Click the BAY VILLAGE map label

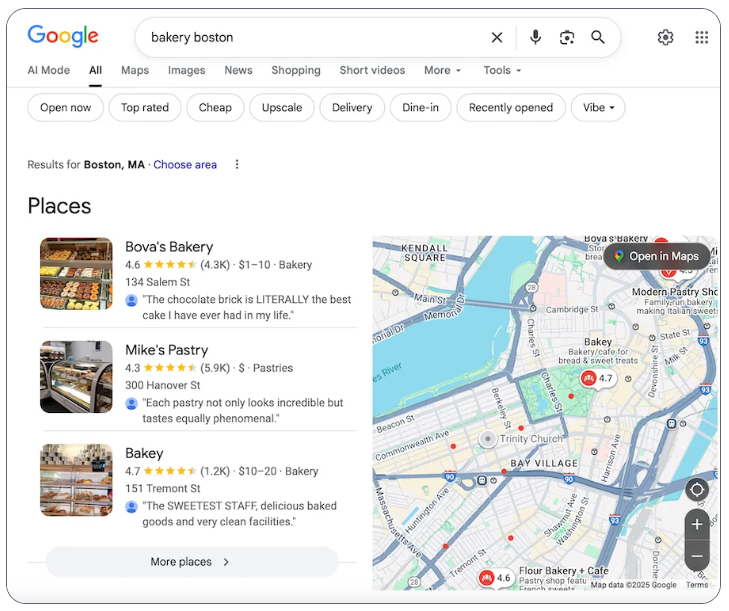coord(544,464)
